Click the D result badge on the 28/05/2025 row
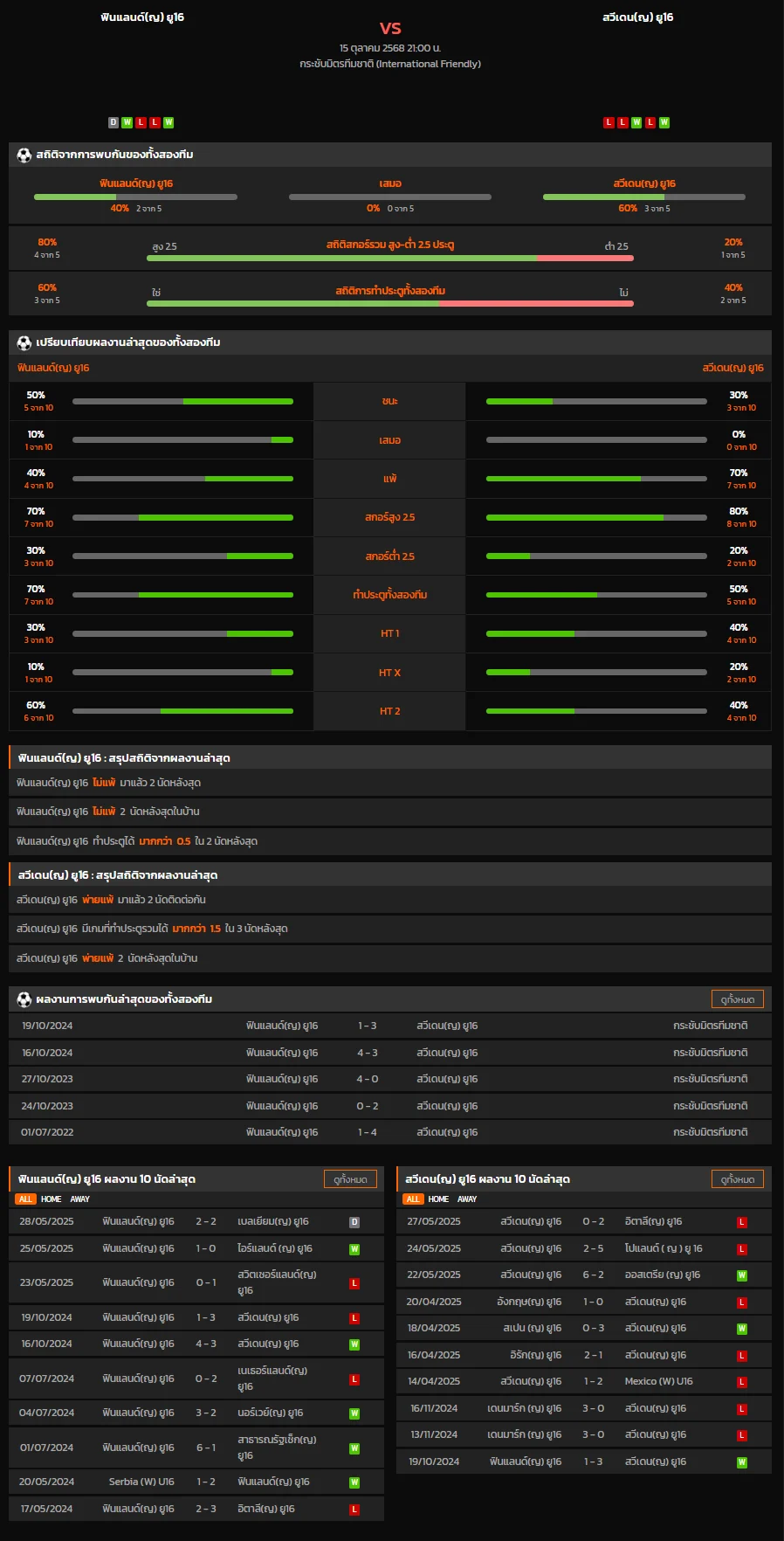The image size is (784, 1541). click(354, 1222)
